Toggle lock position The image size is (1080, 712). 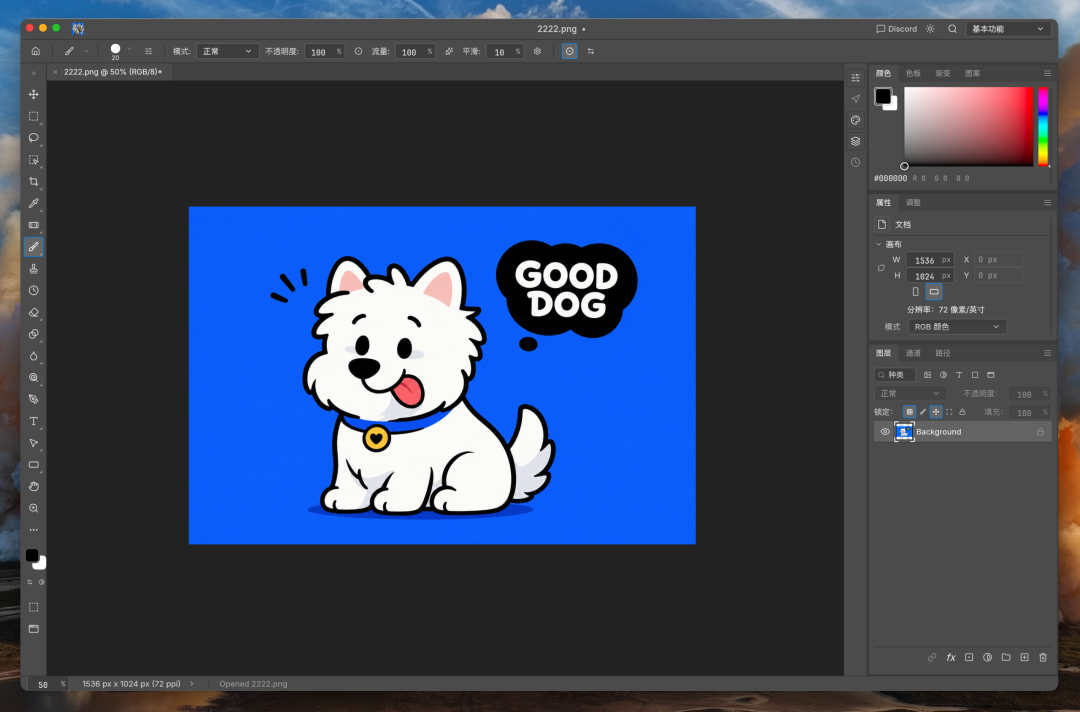point(936,412)
